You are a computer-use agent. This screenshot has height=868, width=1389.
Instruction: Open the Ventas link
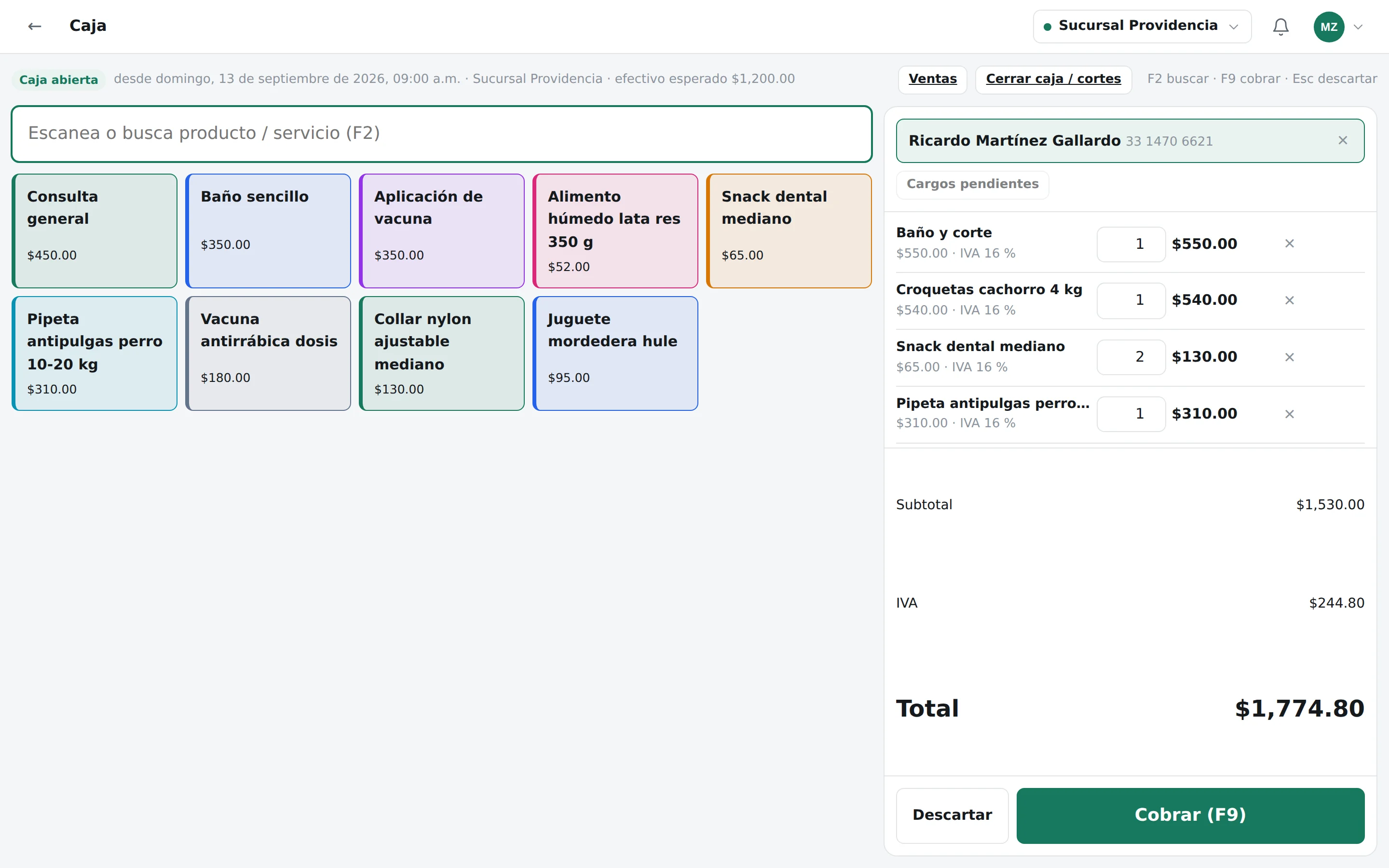(932, 79)
